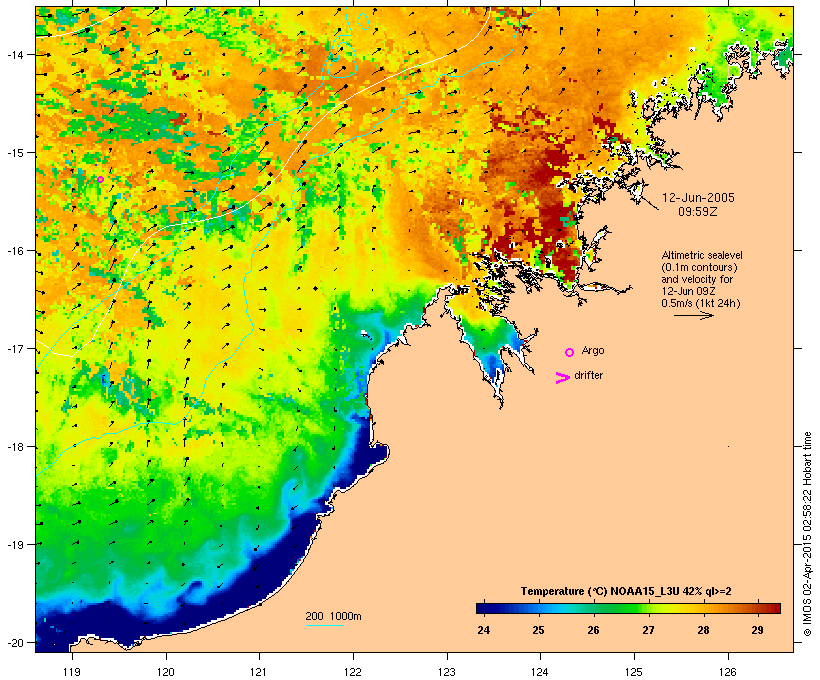Click the 123 longitude axis label
Image resolution: width=820 pixels, height=680 pixels.
tap(447, 672)
